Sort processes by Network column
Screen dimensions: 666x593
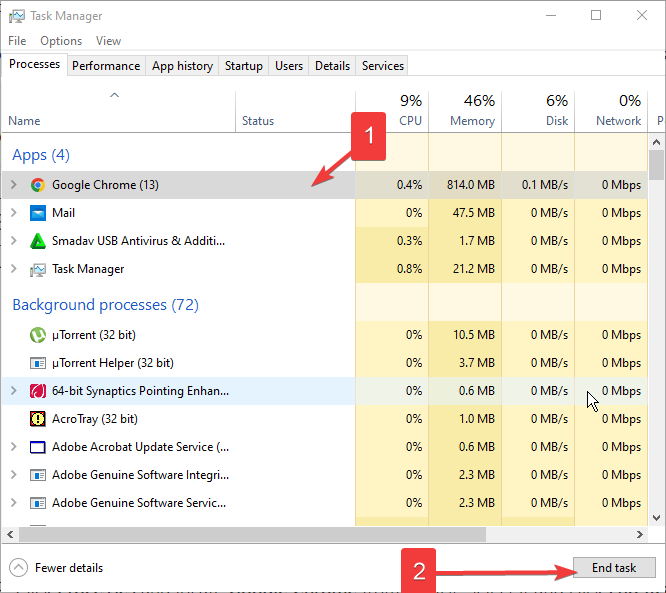pos(611,111)
